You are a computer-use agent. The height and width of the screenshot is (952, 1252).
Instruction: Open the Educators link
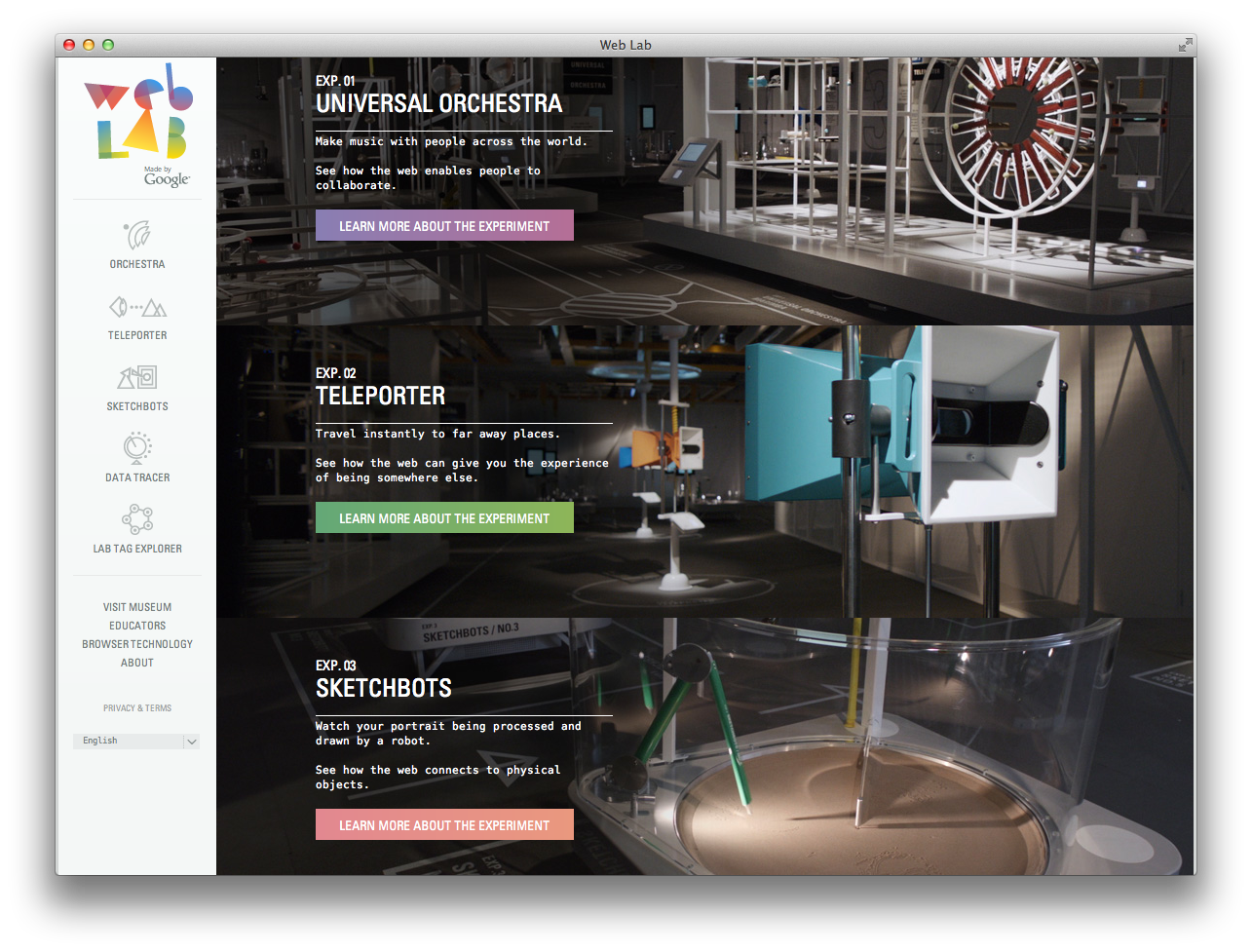point(137,626)
